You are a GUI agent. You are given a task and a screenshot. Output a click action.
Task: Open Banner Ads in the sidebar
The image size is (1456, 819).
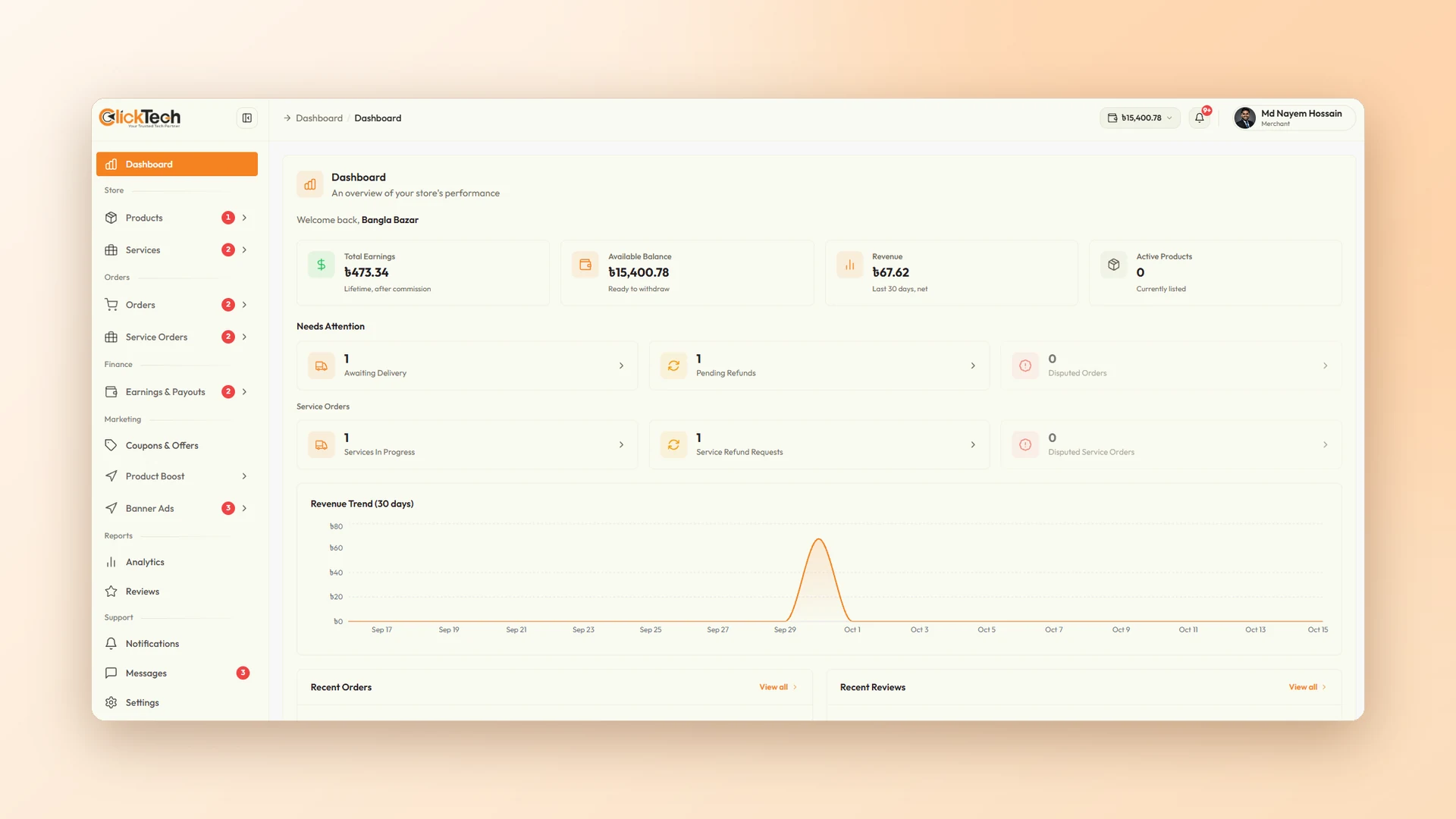(177, 508)
